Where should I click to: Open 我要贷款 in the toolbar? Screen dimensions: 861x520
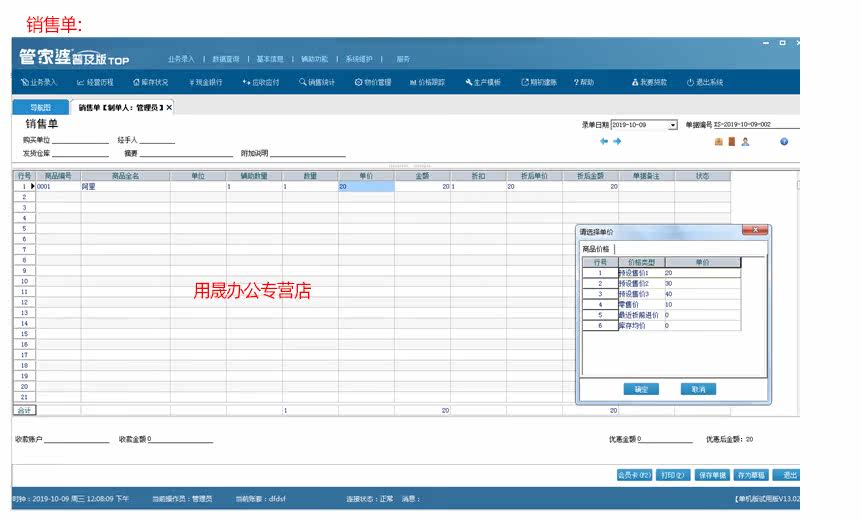[650, 82]
